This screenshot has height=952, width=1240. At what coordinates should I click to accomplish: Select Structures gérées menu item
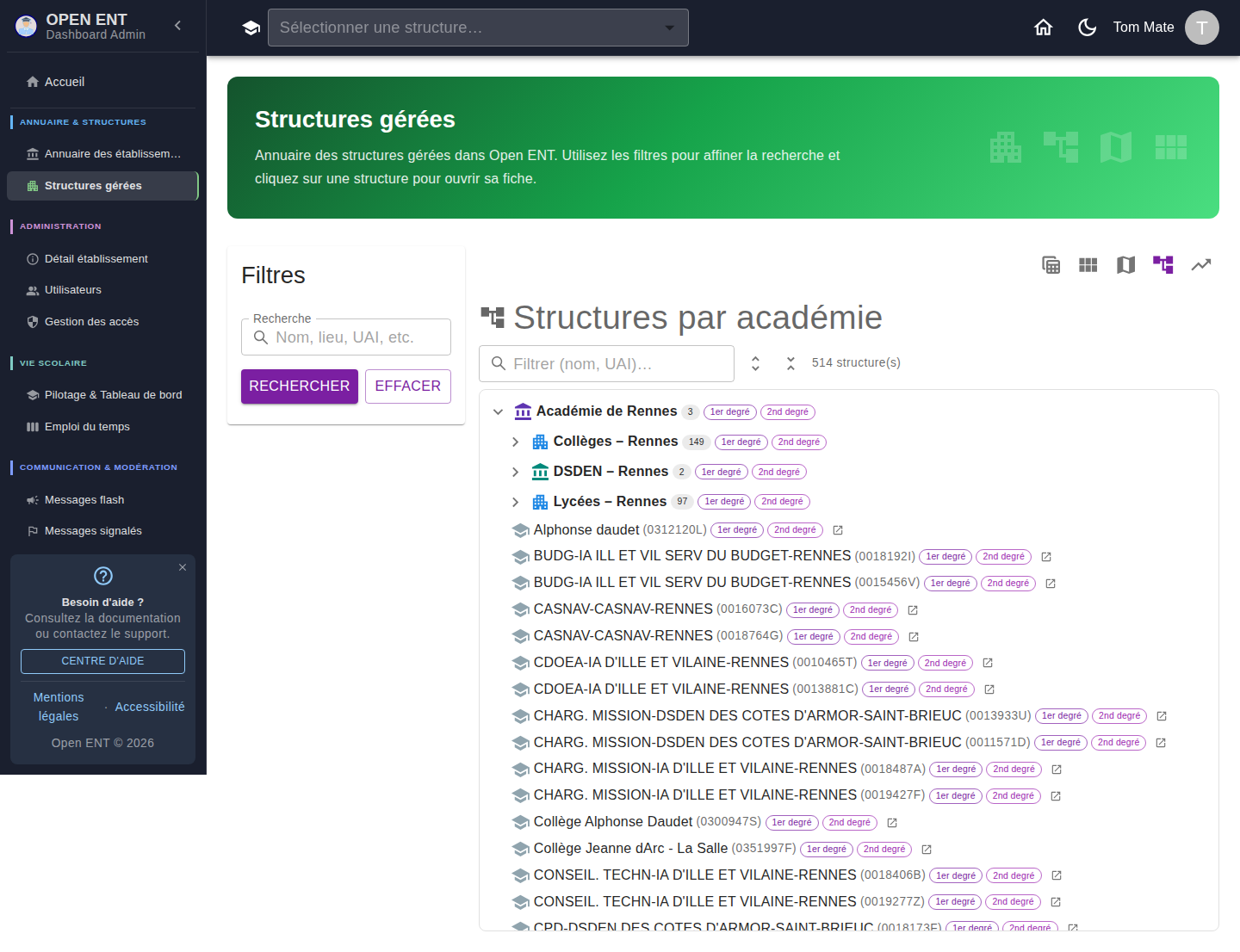point(102,186)
